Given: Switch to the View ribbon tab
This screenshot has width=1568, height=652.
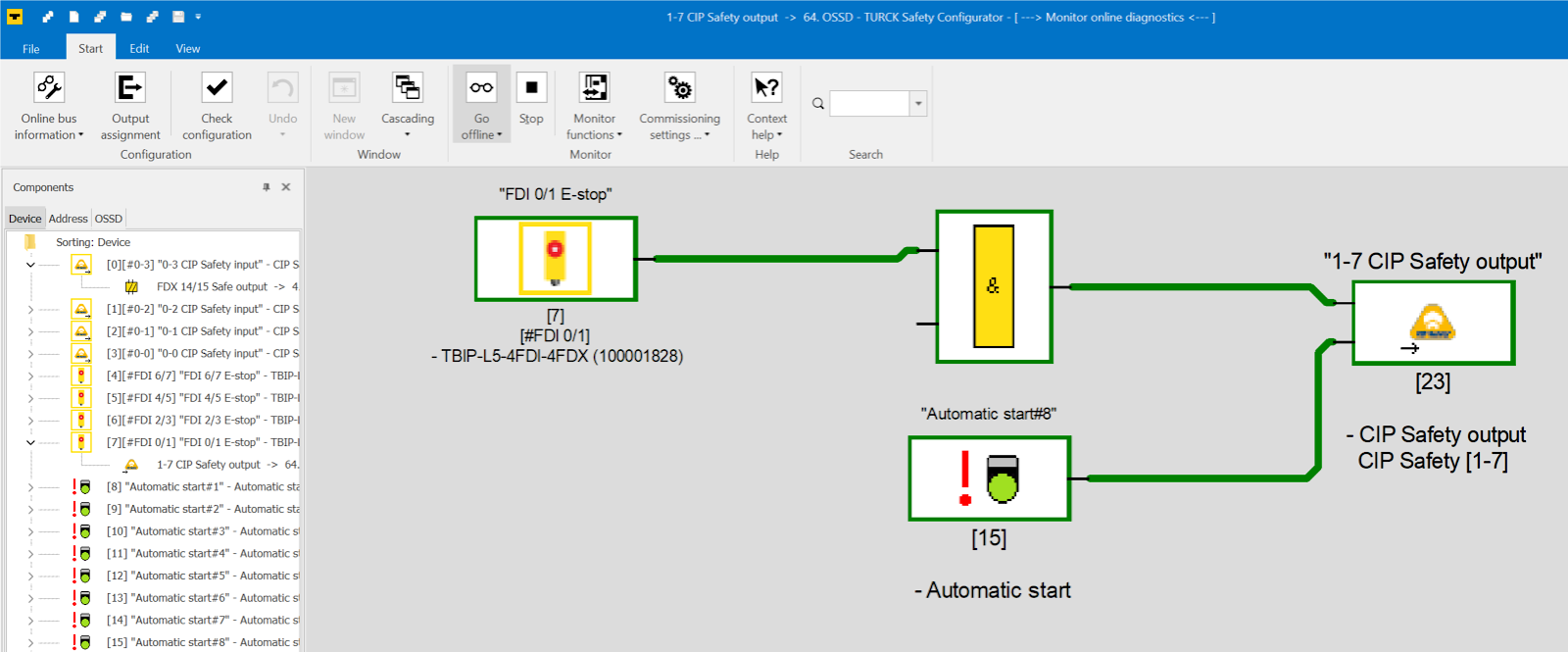Looking at the screenshot, I should 187,48.
